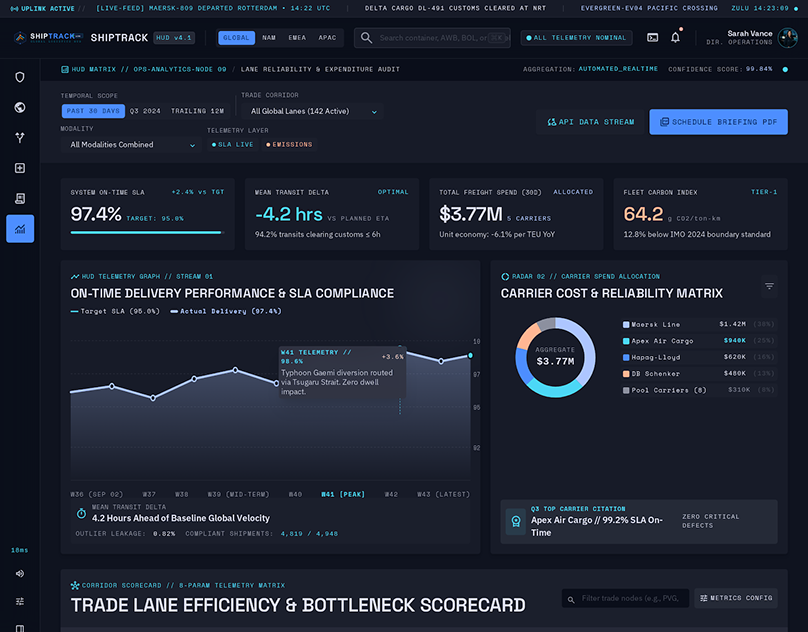The image size is (808, 632).
Task: Click the AUTOMATED_REALTIME aggregation value
Action: [x=618, y=69]
